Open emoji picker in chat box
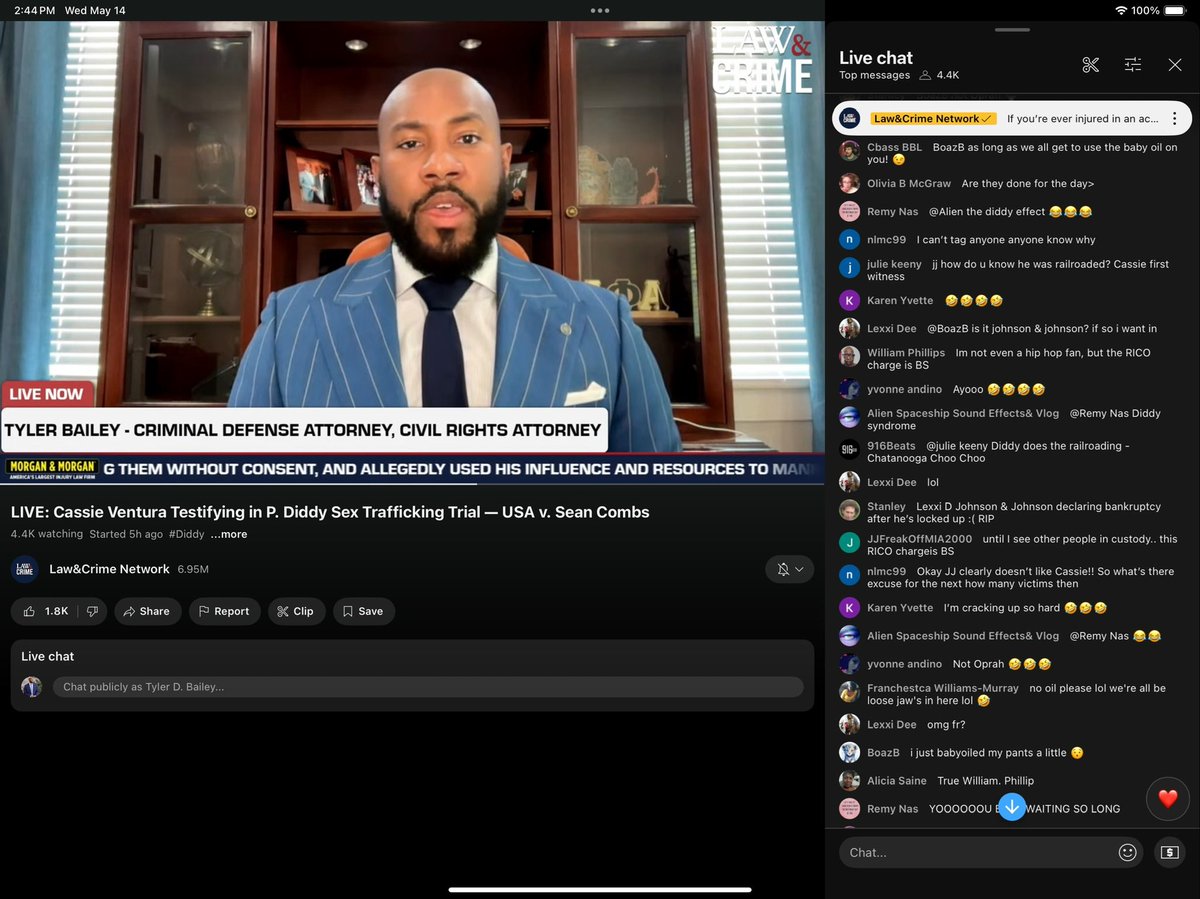Screen dimensions: 1200x899 click(1128, 852)
